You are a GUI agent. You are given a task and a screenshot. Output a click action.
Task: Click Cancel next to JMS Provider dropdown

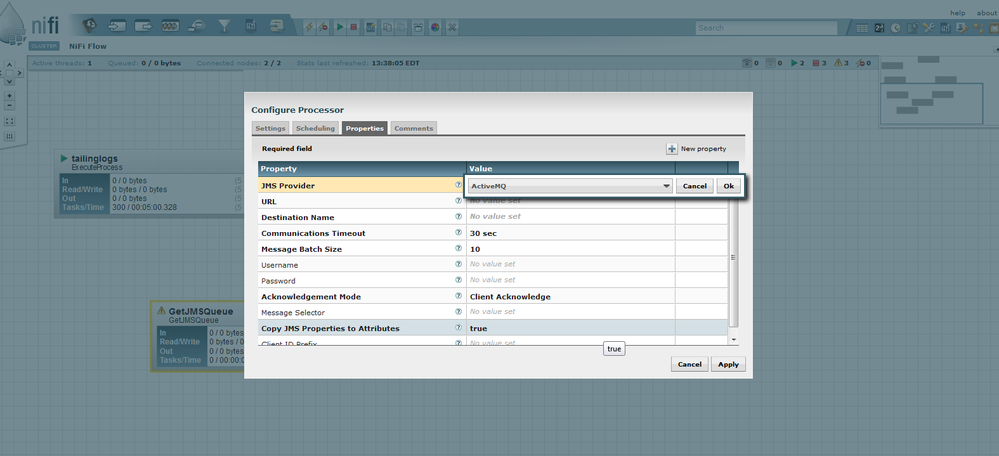point(694,186)
